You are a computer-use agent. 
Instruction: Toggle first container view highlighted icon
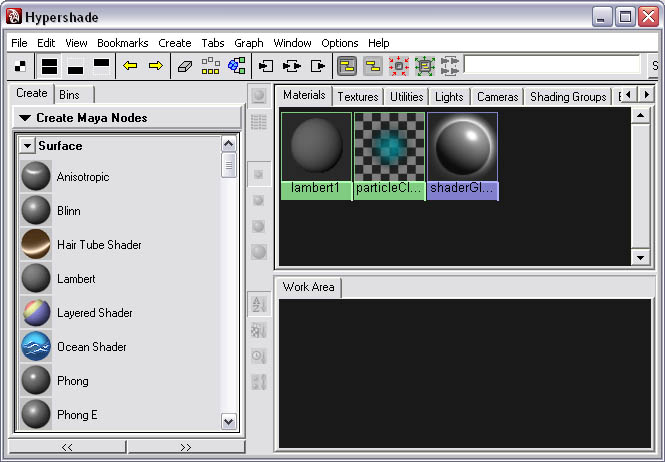pos(347,66)
